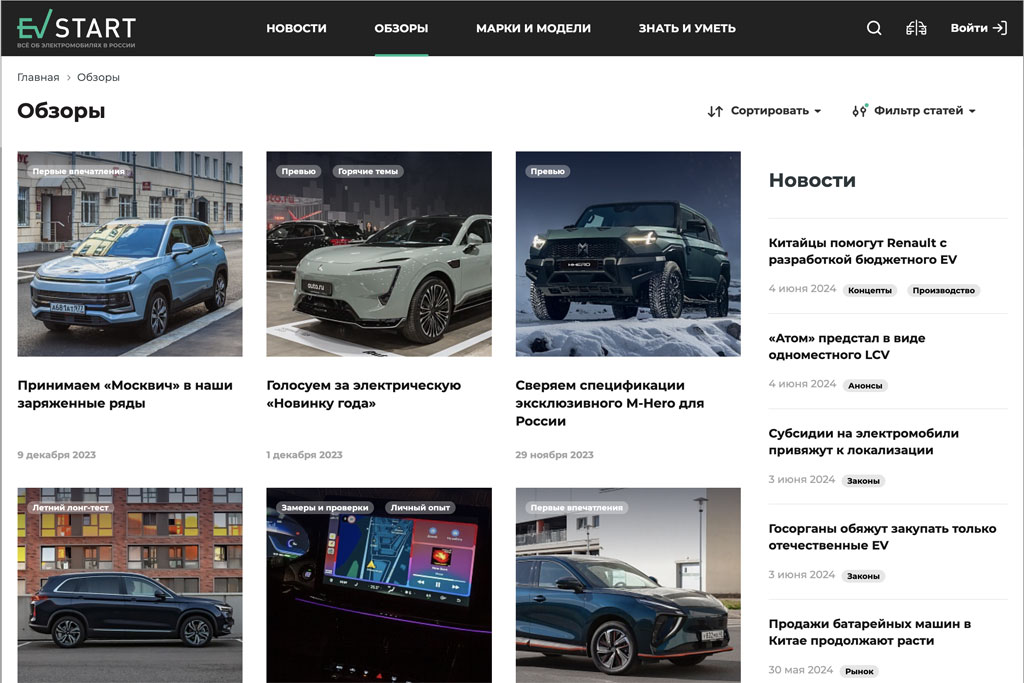Viewport: 1024px width, 683px height.
Task: Click the date 1 декабря 2023
Action: click(x=304, y=455)
